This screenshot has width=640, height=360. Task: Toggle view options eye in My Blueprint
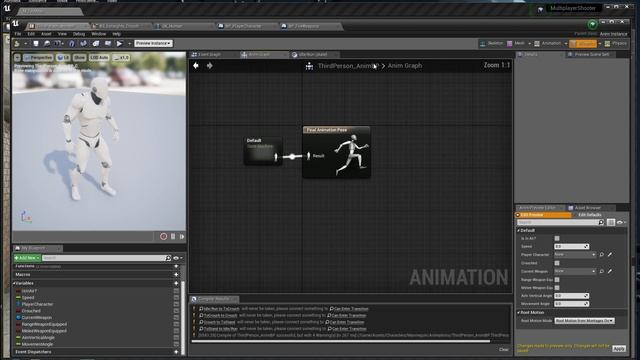[x=177, y=258]
